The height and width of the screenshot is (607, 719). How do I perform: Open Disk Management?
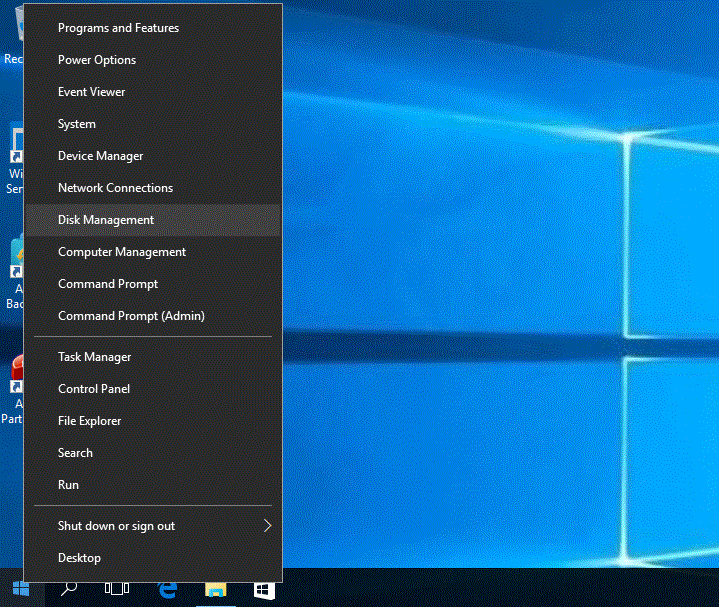pos(106,220)
